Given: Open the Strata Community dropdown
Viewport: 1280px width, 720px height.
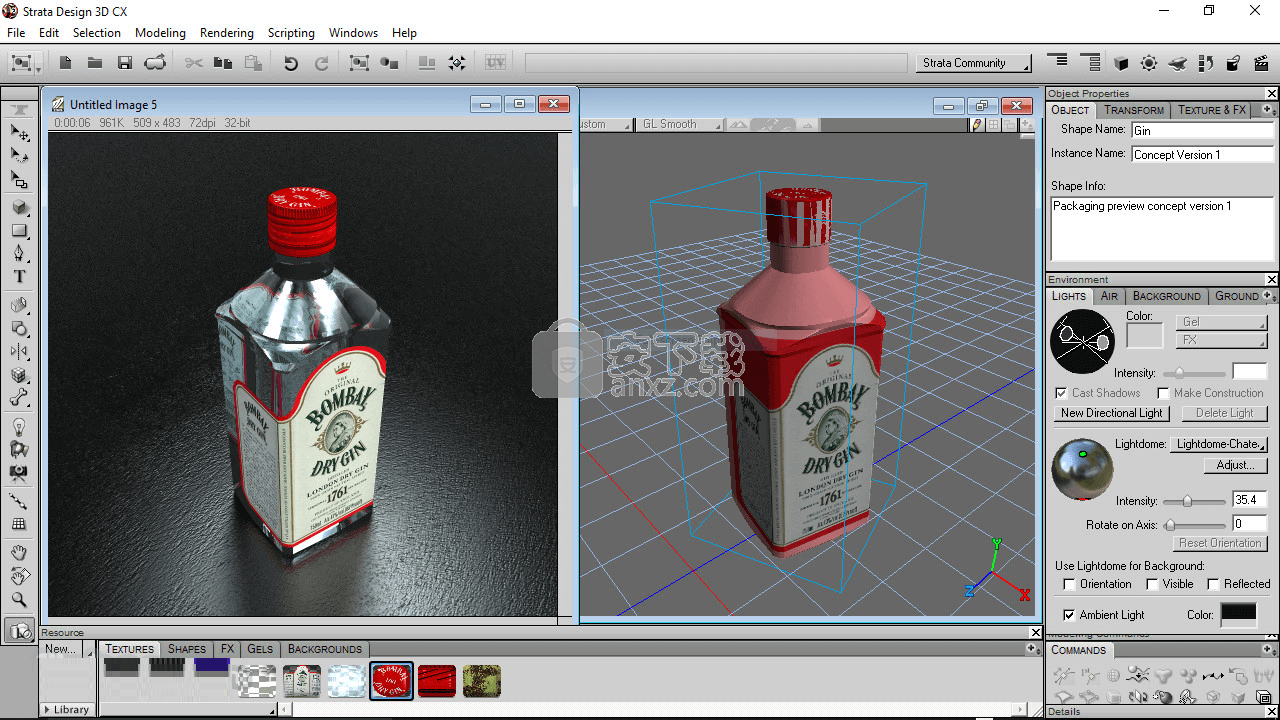Looking at the screenshot, I should [973, 63].
